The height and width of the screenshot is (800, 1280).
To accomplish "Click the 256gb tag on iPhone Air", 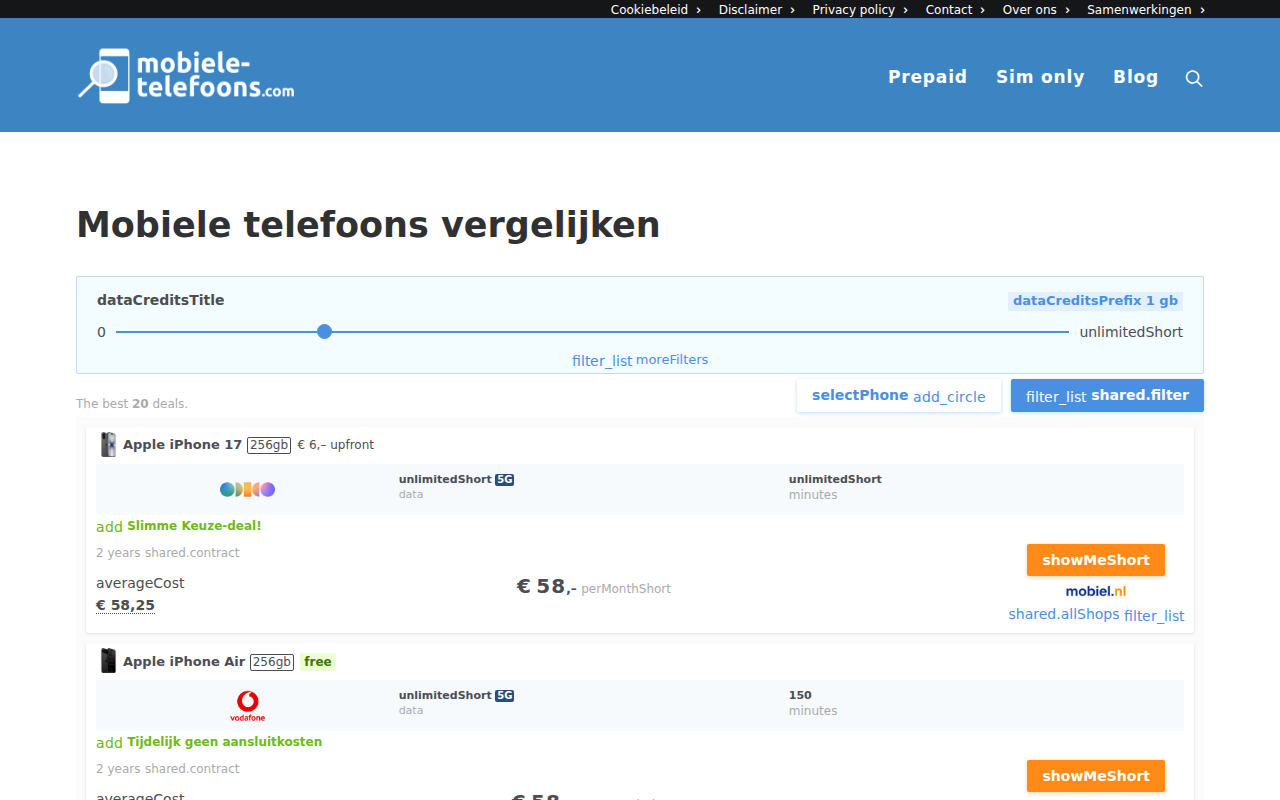I will click(x=272, y=661).
